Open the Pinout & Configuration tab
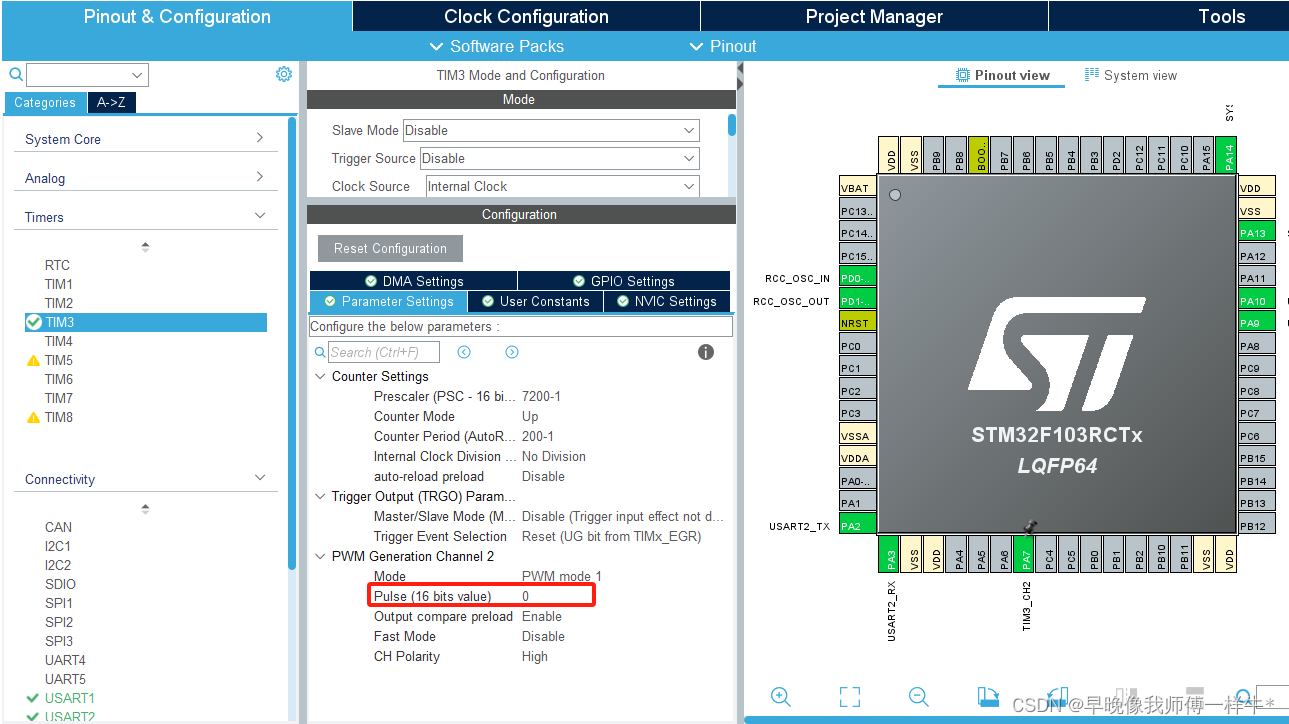 pos(177,16)
